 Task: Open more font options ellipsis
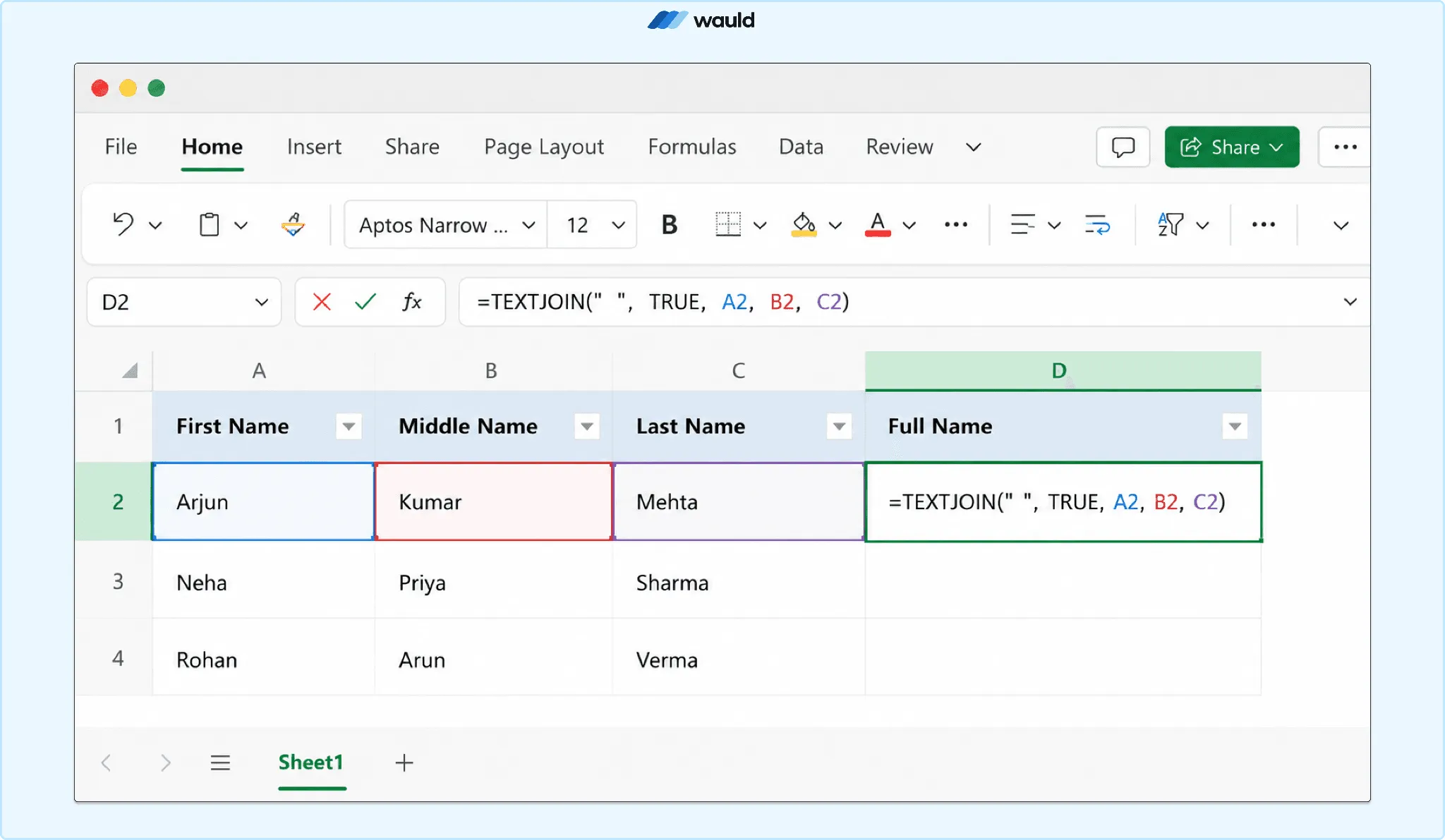point(956,224)
